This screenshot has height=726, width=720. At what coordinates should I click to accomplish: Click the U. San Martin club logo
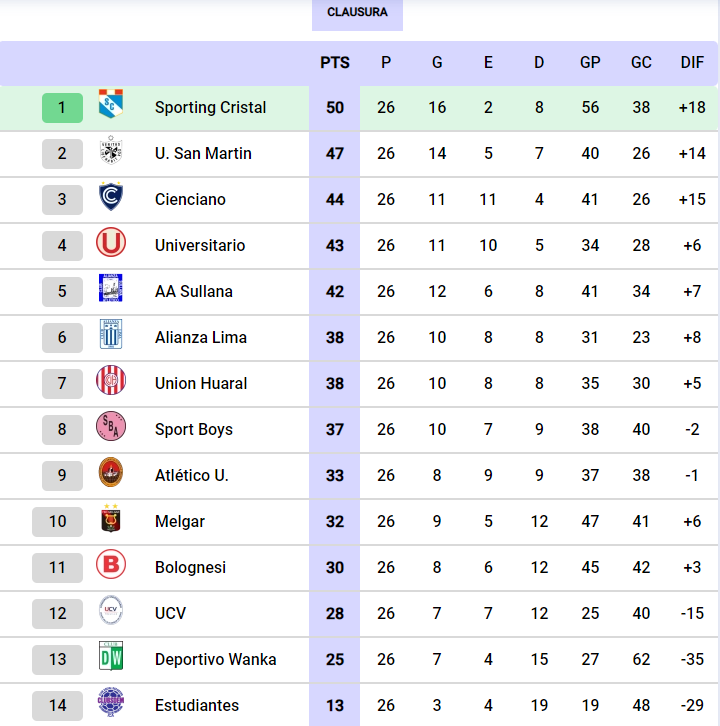[111, 152]
